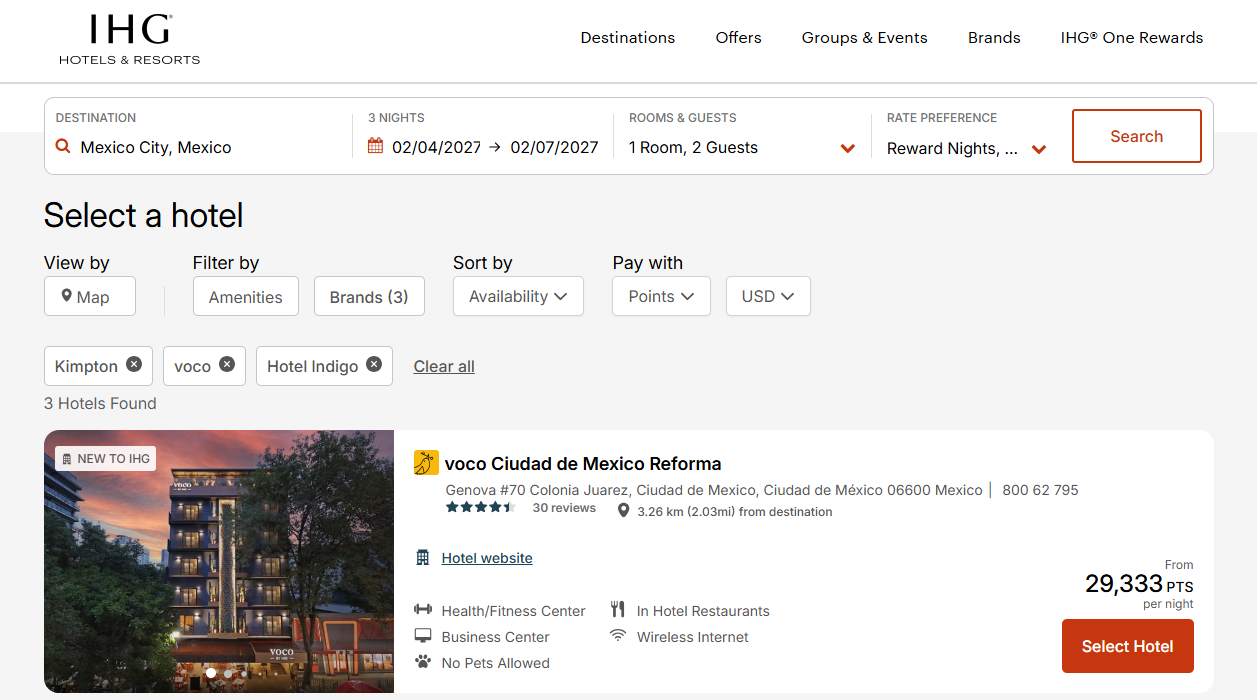Click the Search button
This screenshot has height=700, width=1257.
pos(1137,136)
